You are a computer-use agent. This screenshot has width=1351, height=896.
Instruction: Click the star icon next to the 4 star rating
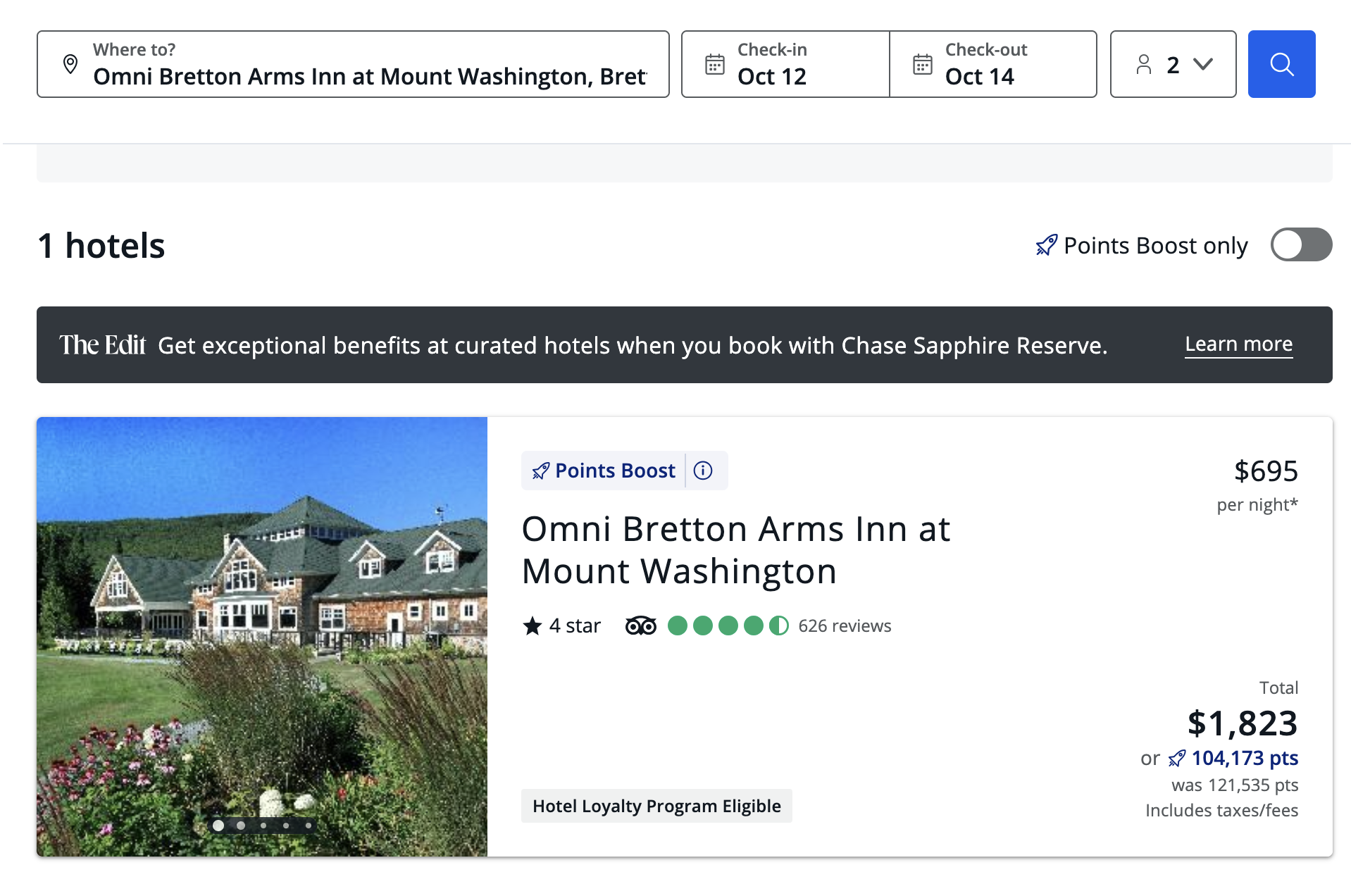533,625
